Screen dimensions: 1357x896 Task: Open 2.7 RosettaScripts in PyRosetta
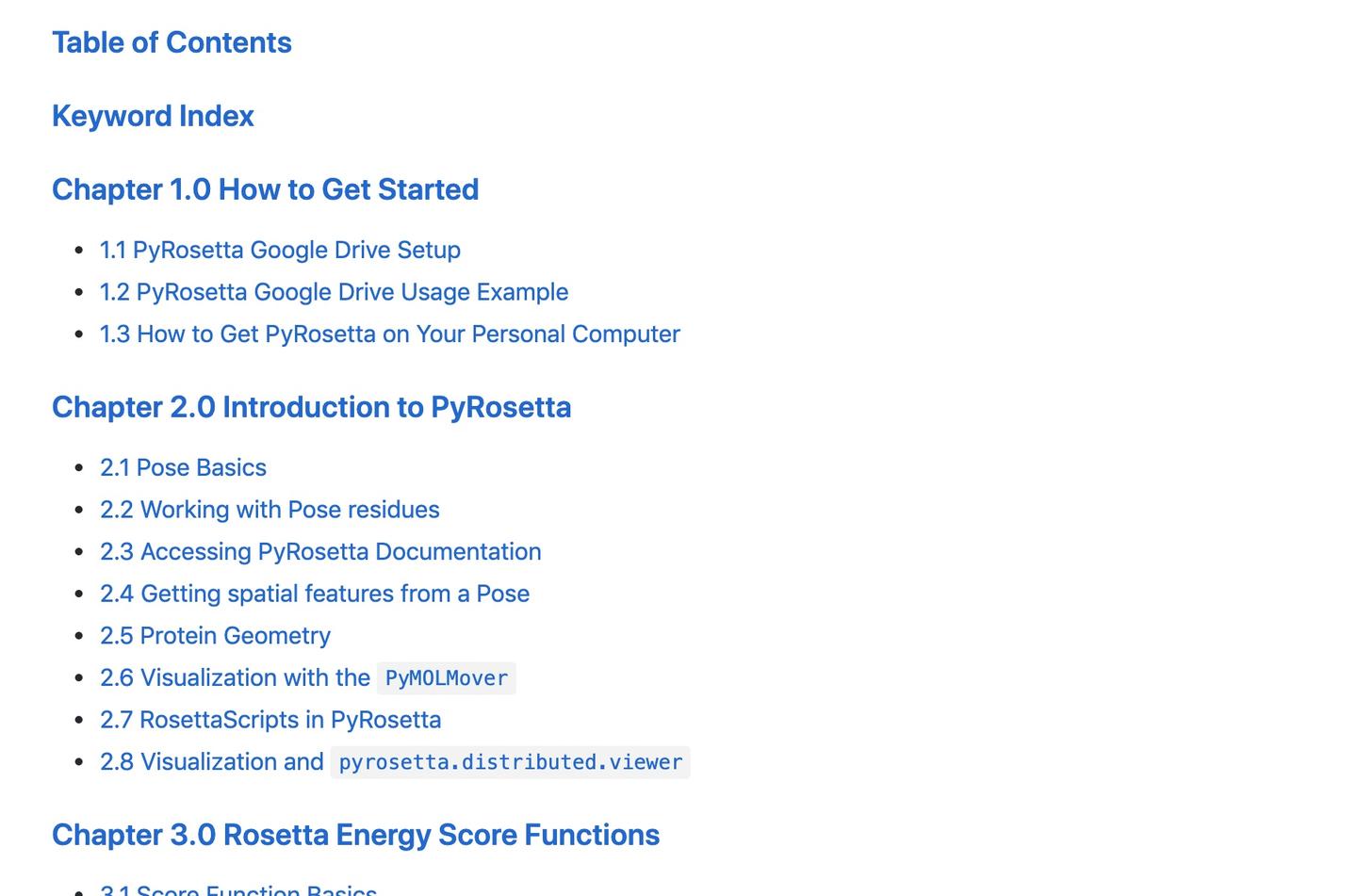click(270, 720)
